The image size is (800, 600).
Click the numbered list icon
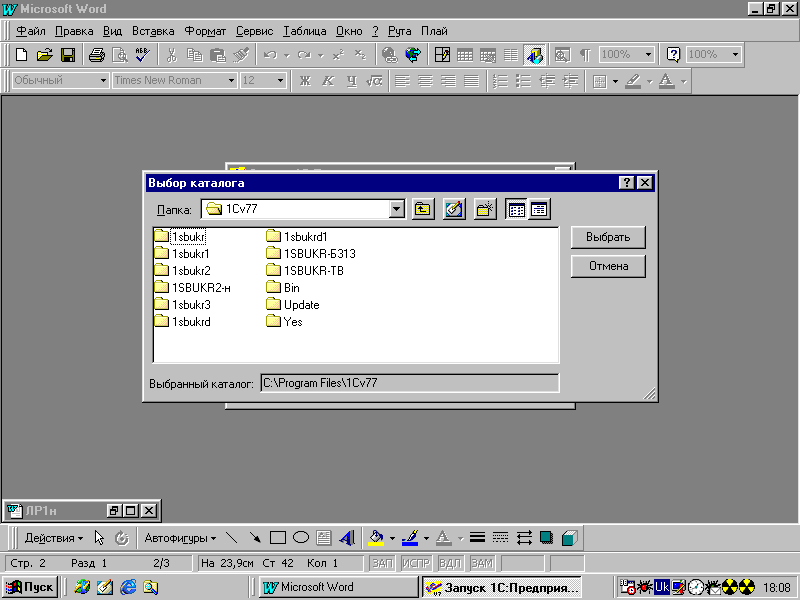(x=501, y=81)
